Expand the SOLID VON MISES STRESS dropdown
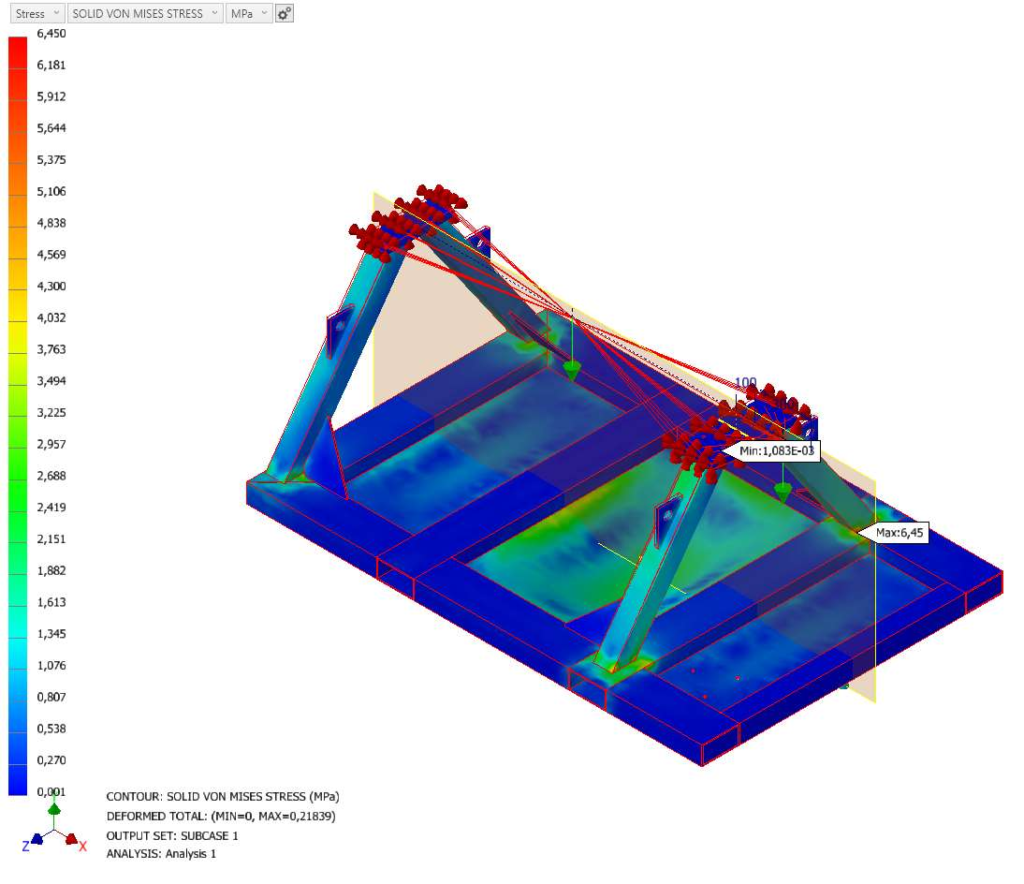 (144, 14)
